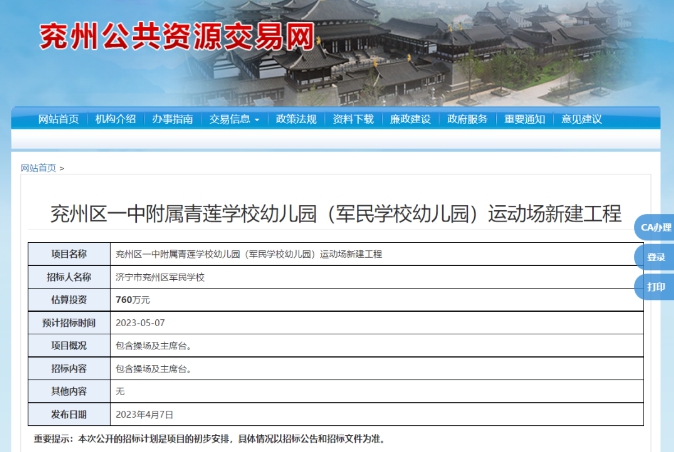Image resolution: width=674 pixels, height=452 pixels.
Task: Click the project name value in 项目名称 row
Action: coord(249,254)
